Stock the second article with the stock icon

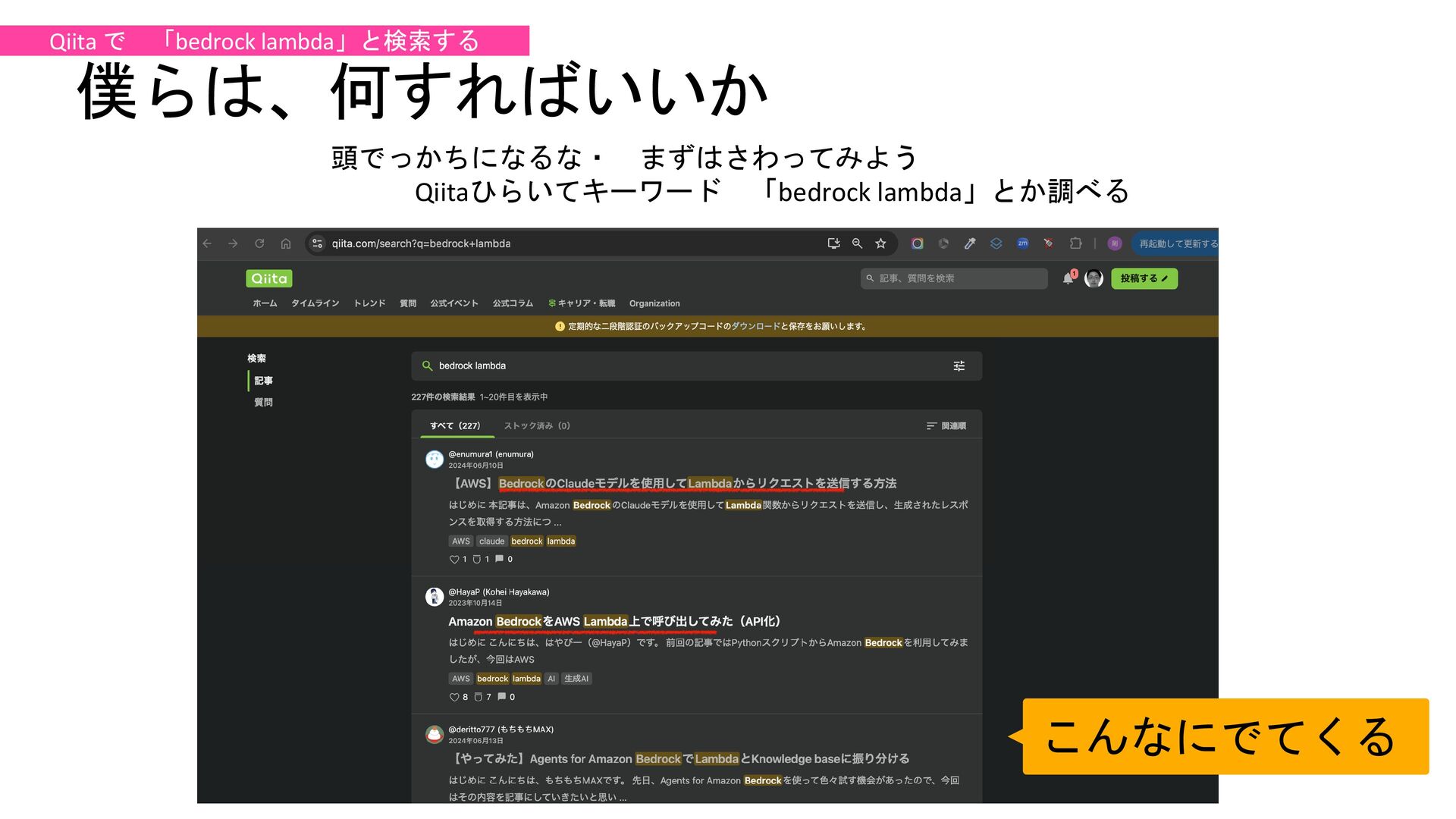point(479,697)
